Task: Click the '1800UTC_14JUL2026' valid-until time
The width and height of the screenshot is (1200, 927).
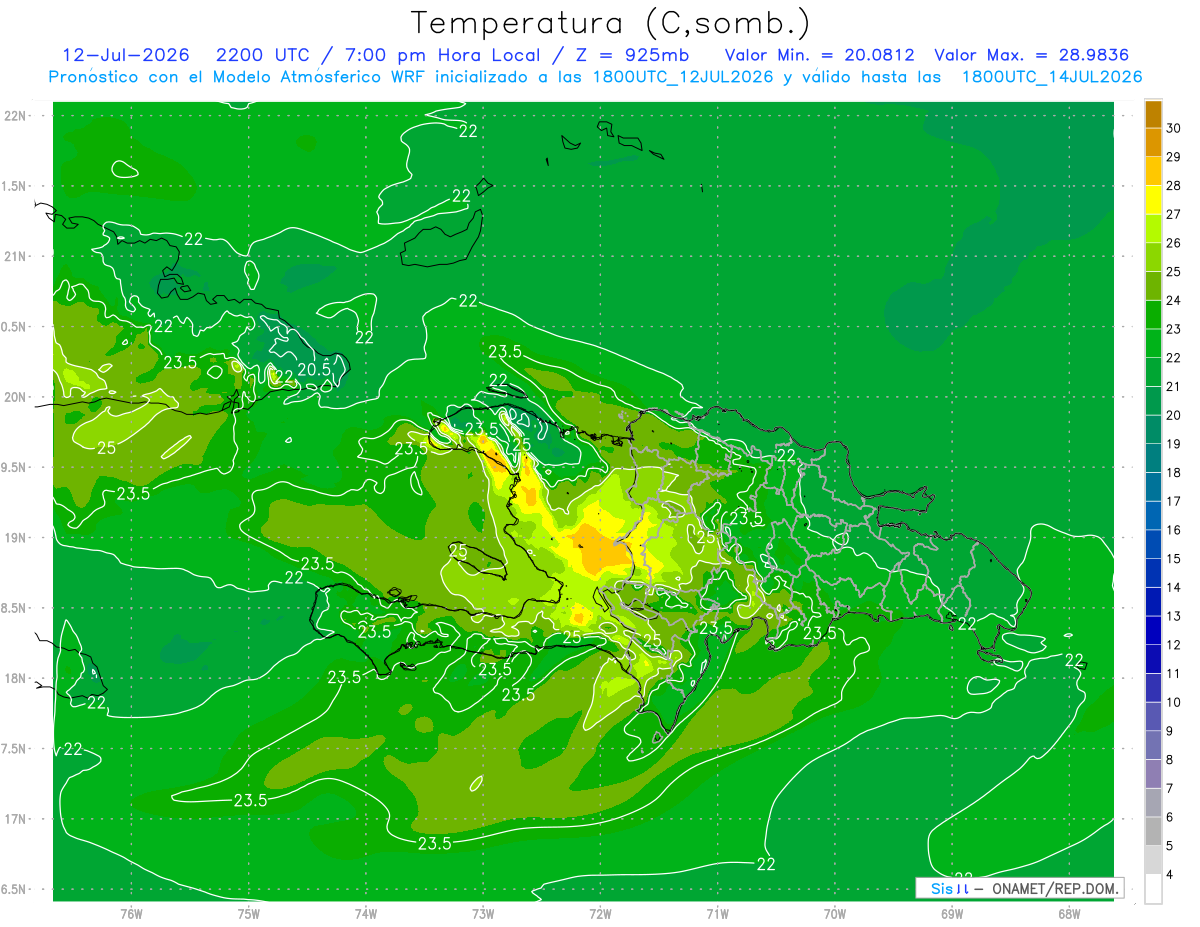Action: pos(1052,77)
